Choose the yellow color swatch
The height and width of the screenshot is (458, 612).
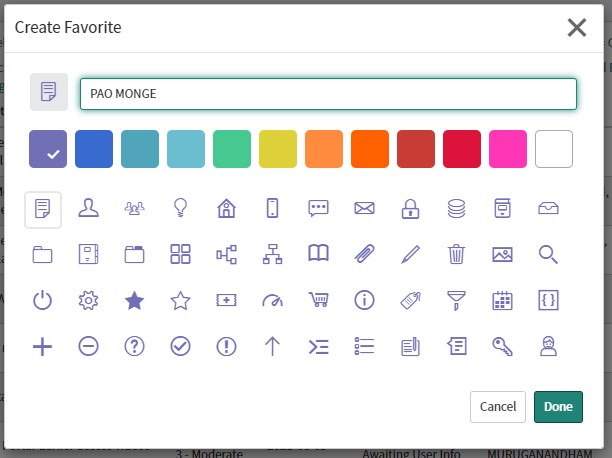click(x=278, y=149)
